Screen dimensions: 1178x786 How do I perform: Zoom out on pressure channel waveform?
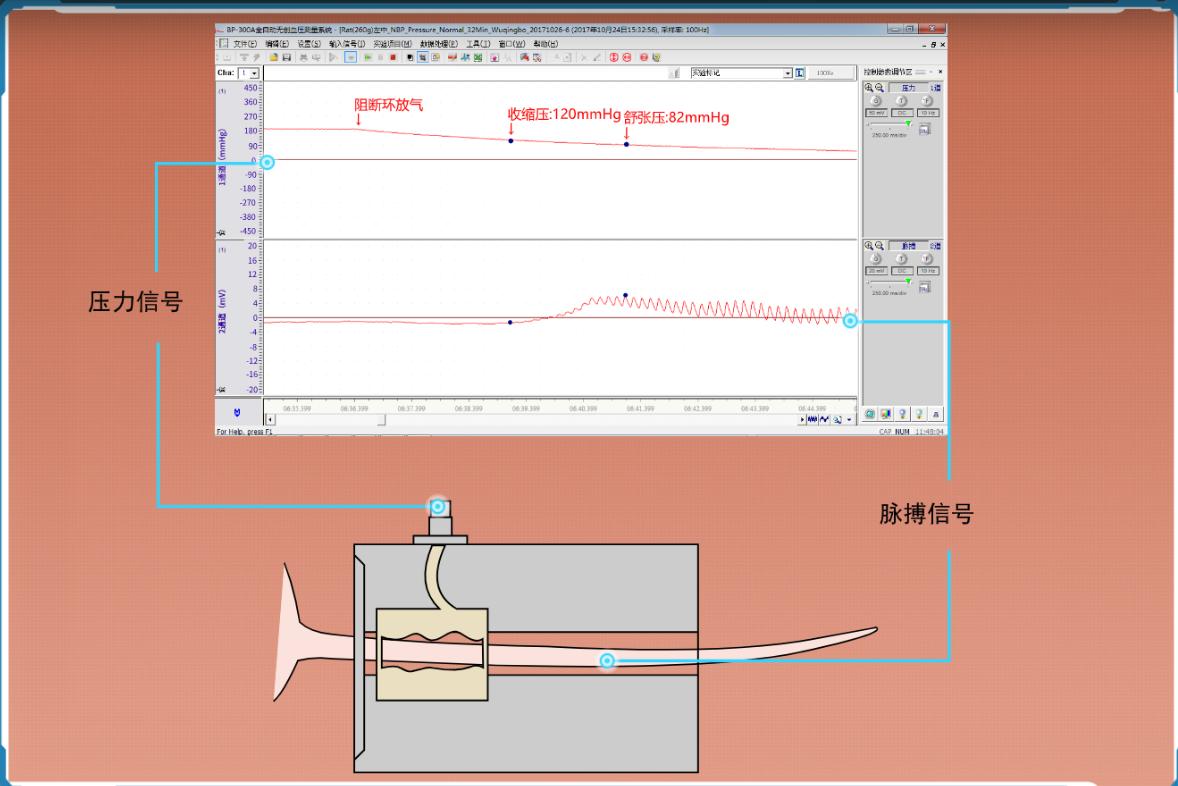pos(879,87)
